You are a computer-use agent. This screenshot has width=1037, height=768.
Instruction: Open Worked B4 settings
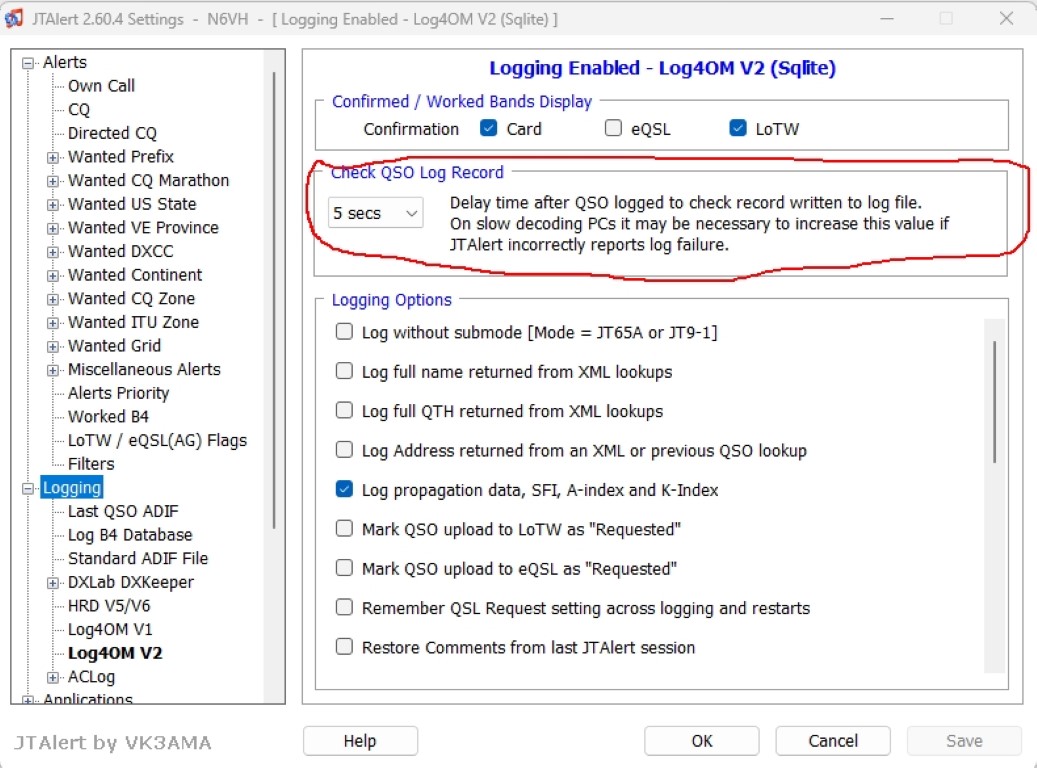coord(108,417)
